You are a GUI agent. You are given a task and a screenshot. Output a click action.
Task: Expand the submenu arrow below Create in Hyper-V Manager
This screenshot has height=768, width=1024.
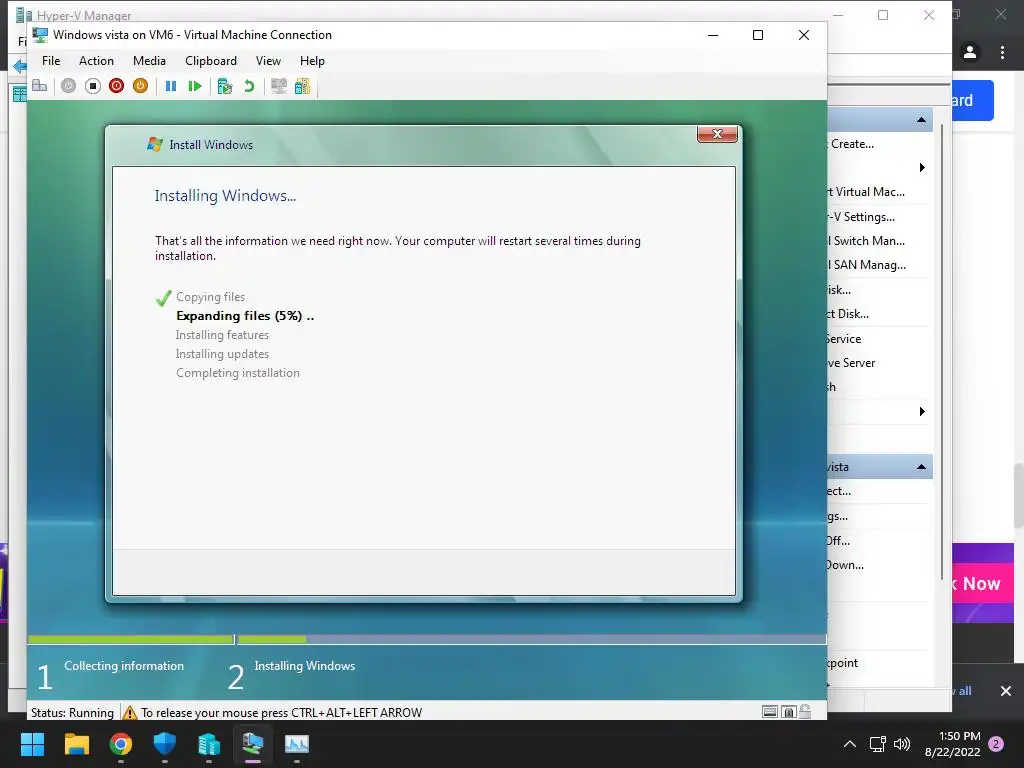(922, 168)
